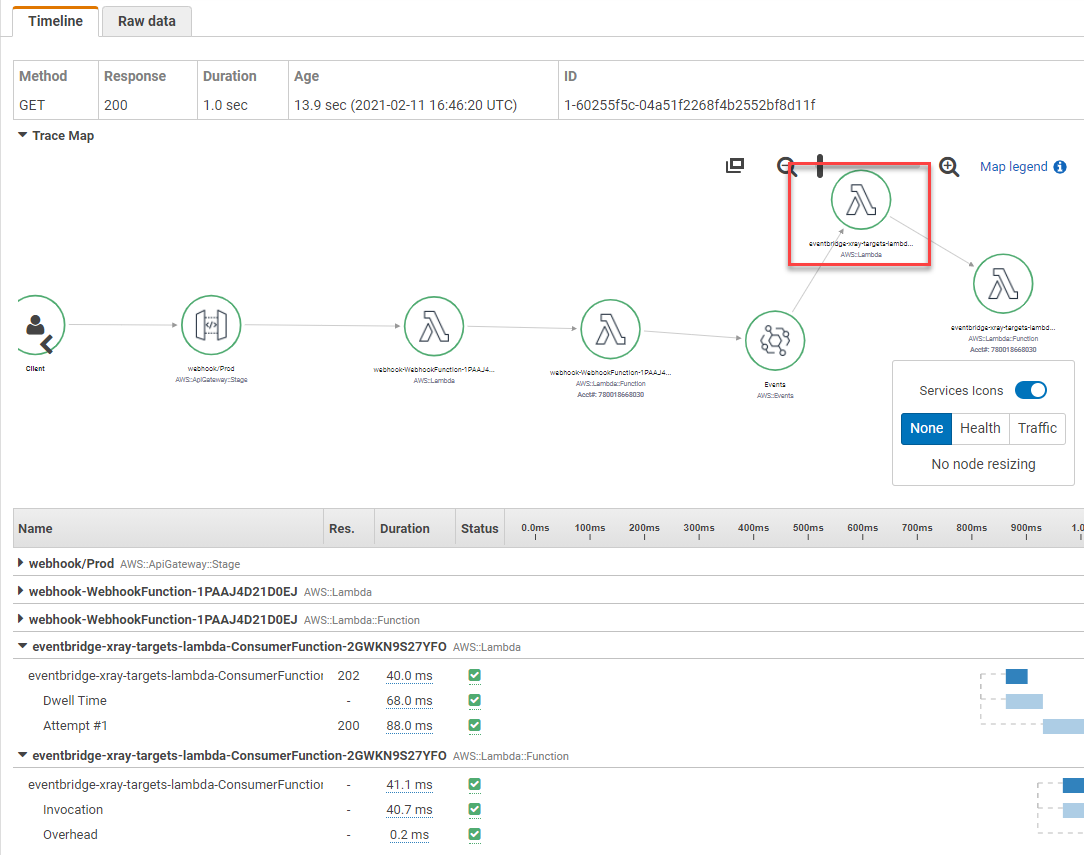
Task: Click status check for Overhead row
Action: tap(474, 834)
